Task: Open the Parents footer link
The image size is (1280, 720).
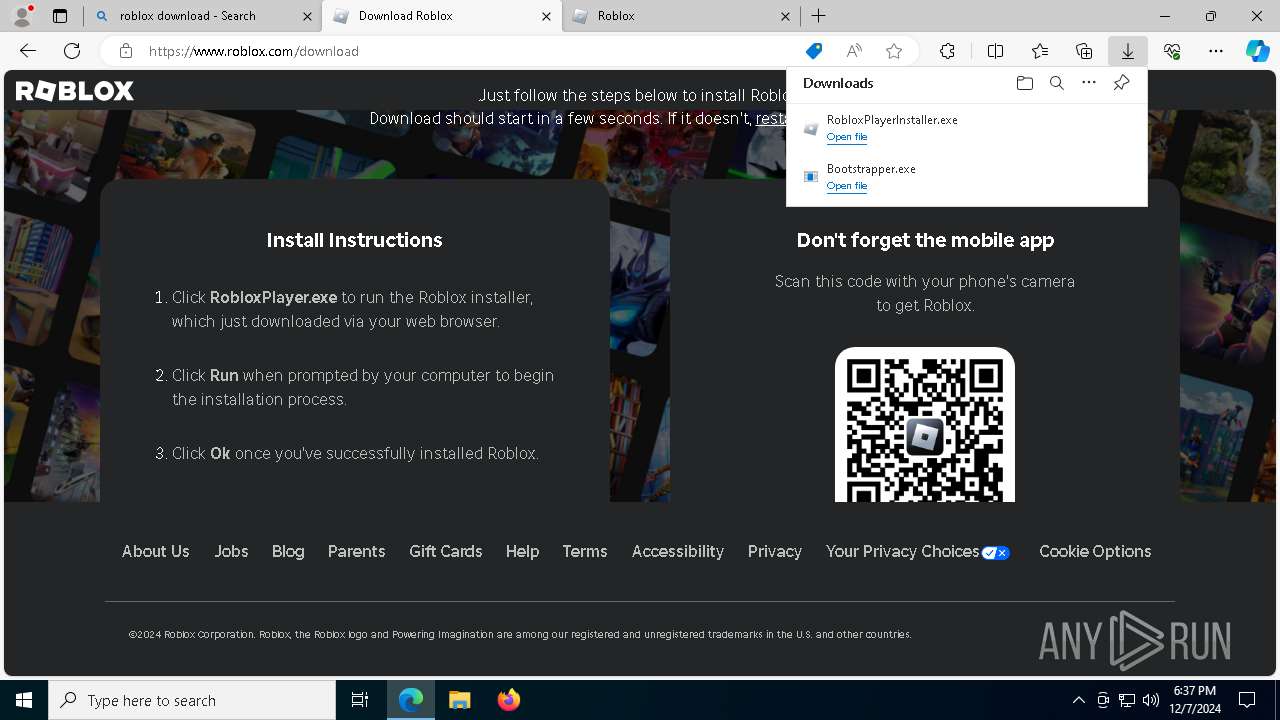Action: [356, 551]
